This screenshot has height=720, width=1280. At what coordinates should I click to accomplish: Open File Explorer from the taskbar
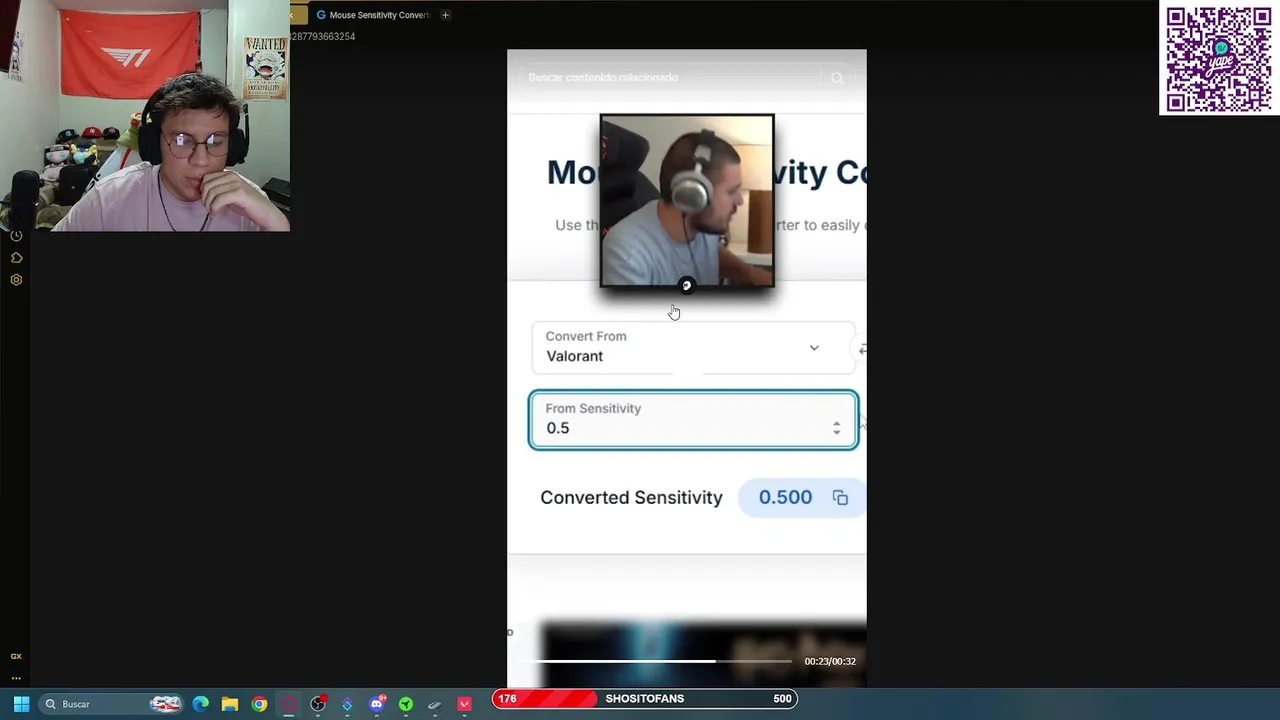(230, 704)
